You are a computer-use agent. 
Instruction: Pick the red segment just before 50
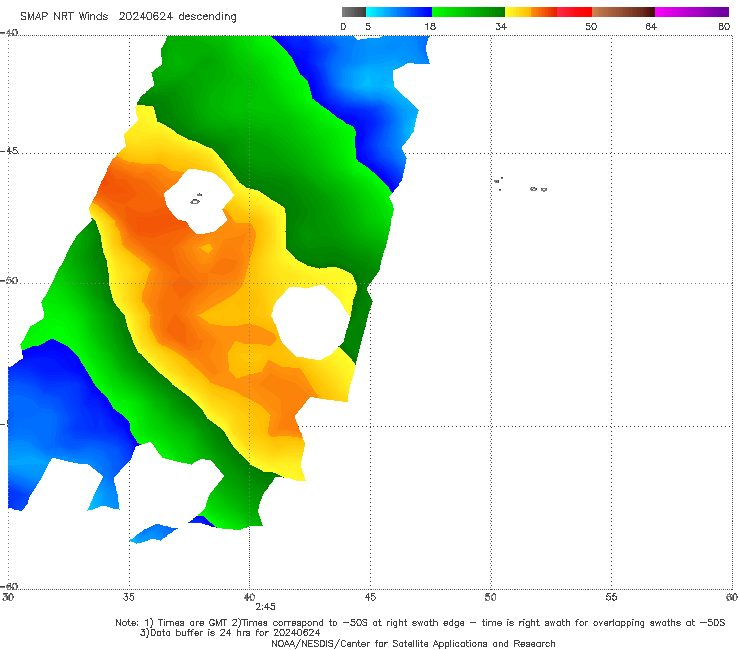(x=574, y=12)
